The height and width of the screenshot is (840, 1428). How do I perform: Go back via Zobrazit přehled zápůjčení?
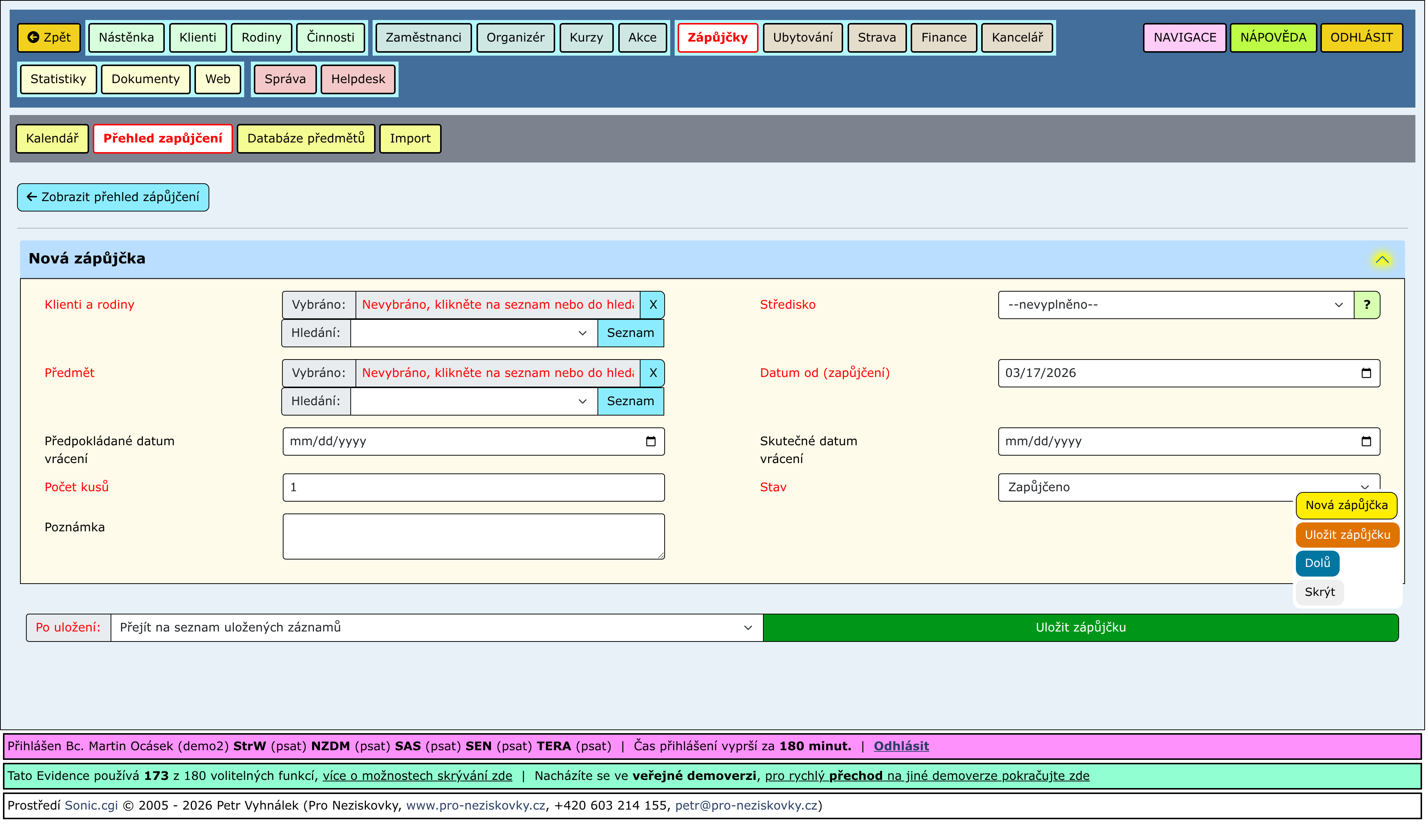point(113,198)
